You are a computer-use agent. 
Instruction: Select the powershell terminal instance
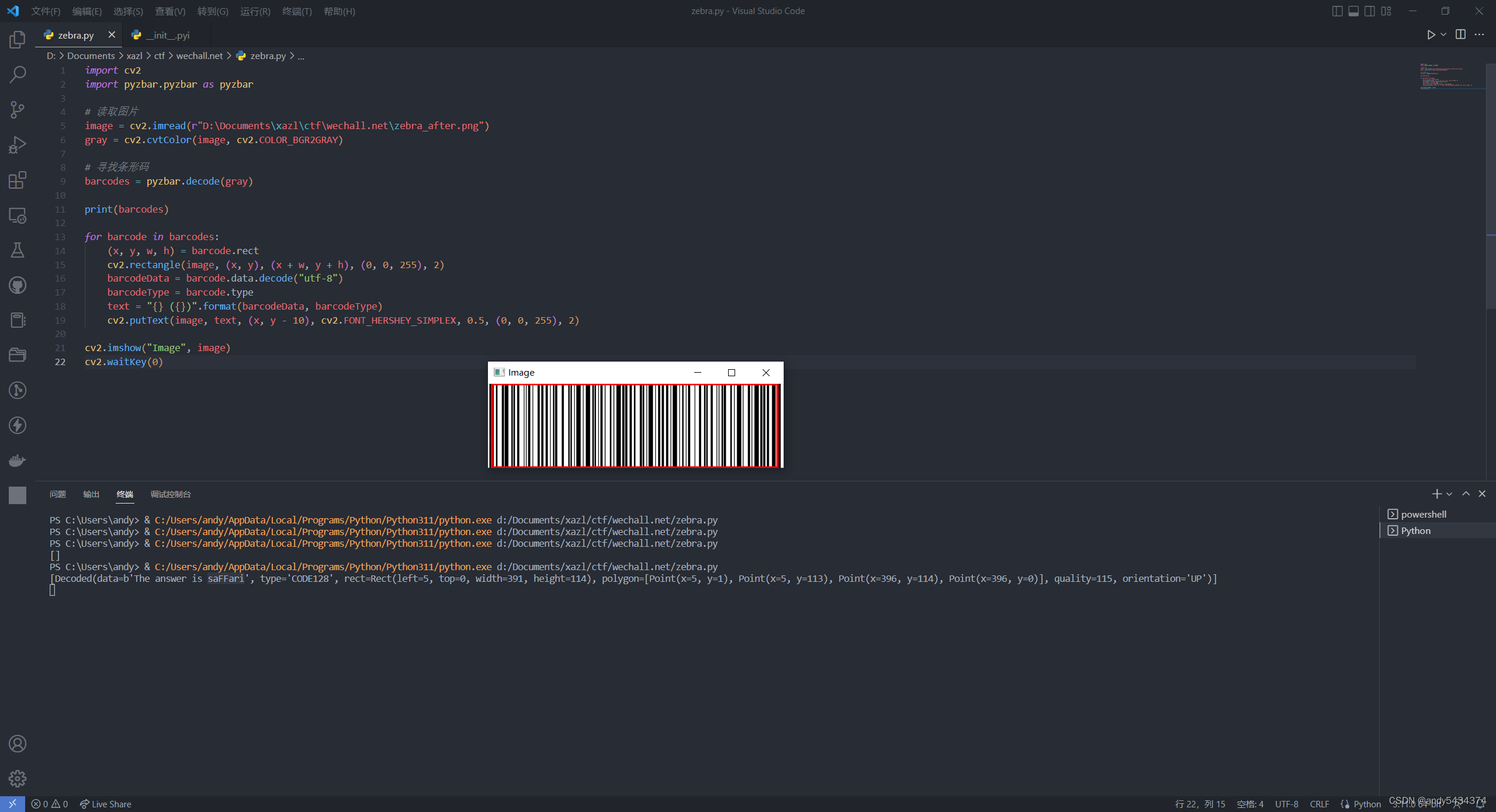(x=1438, y=514)
